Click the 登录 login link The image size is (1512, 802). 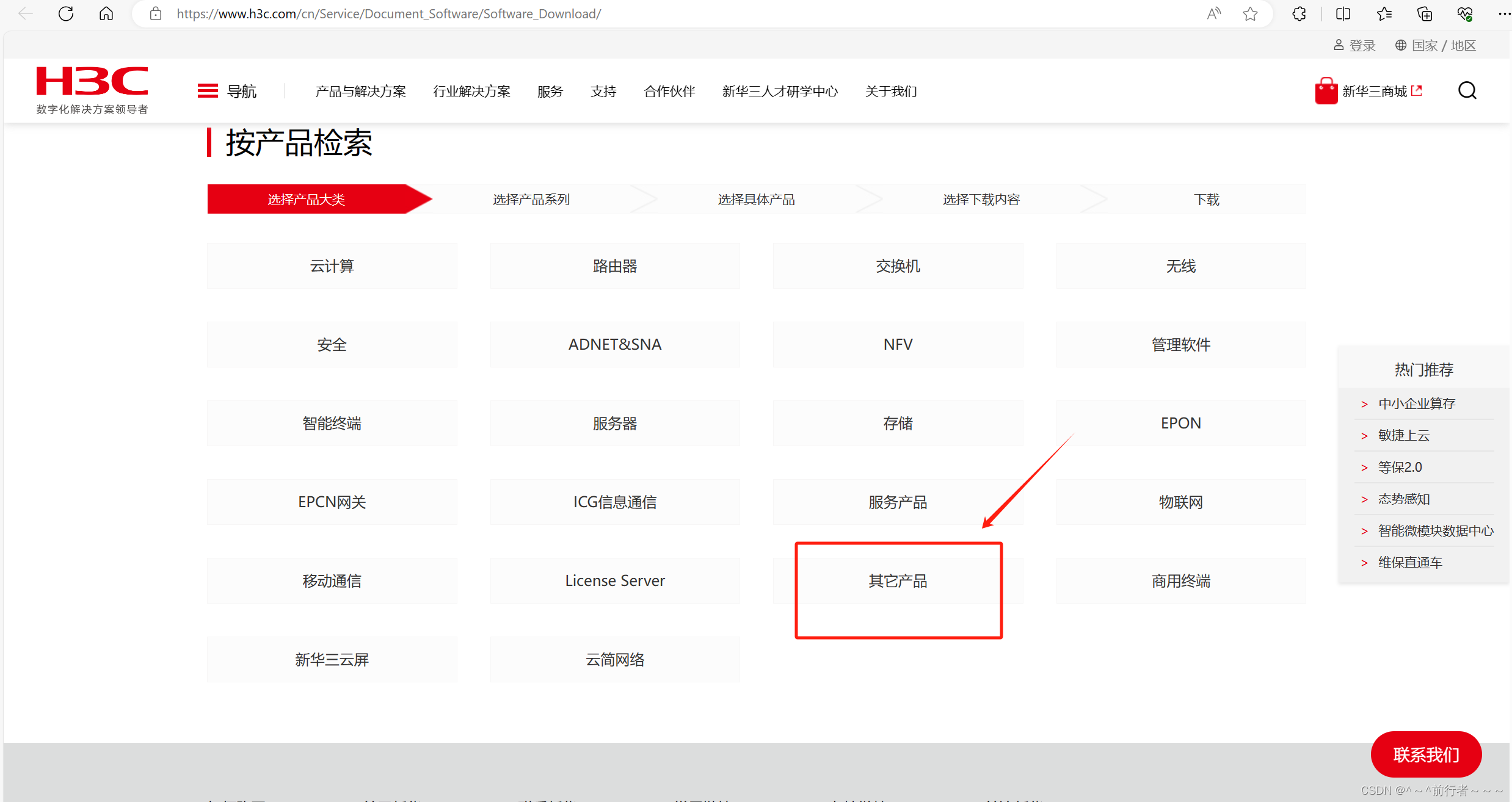[1354, 45]
